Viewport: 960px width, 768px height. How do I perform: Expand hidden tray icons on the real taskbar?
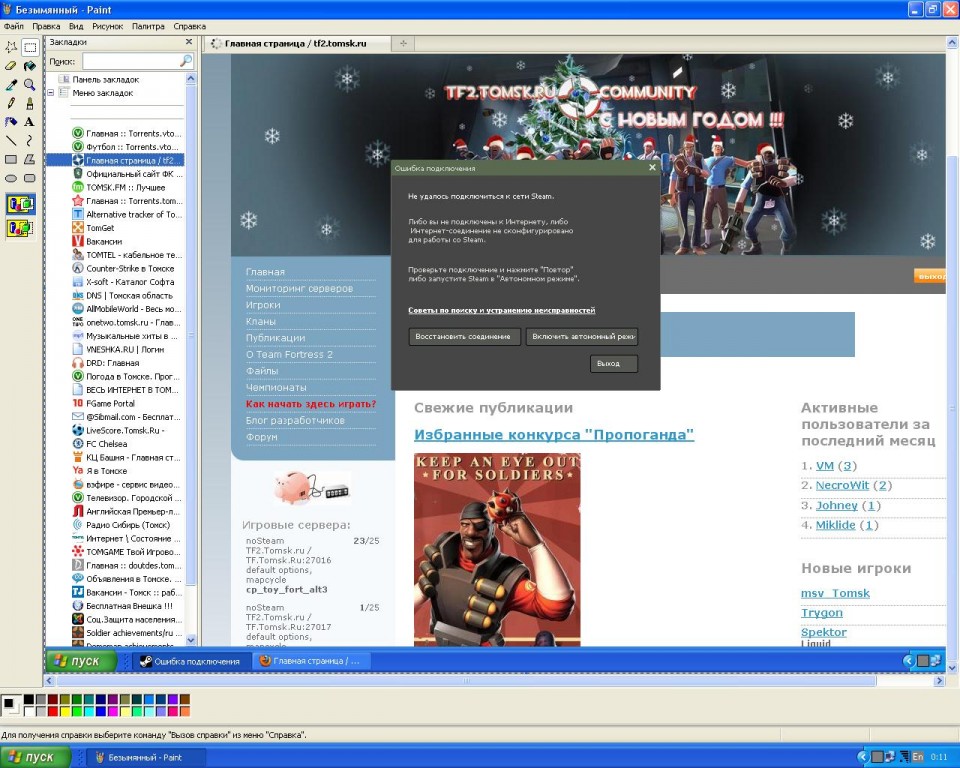tap(863, 757)
